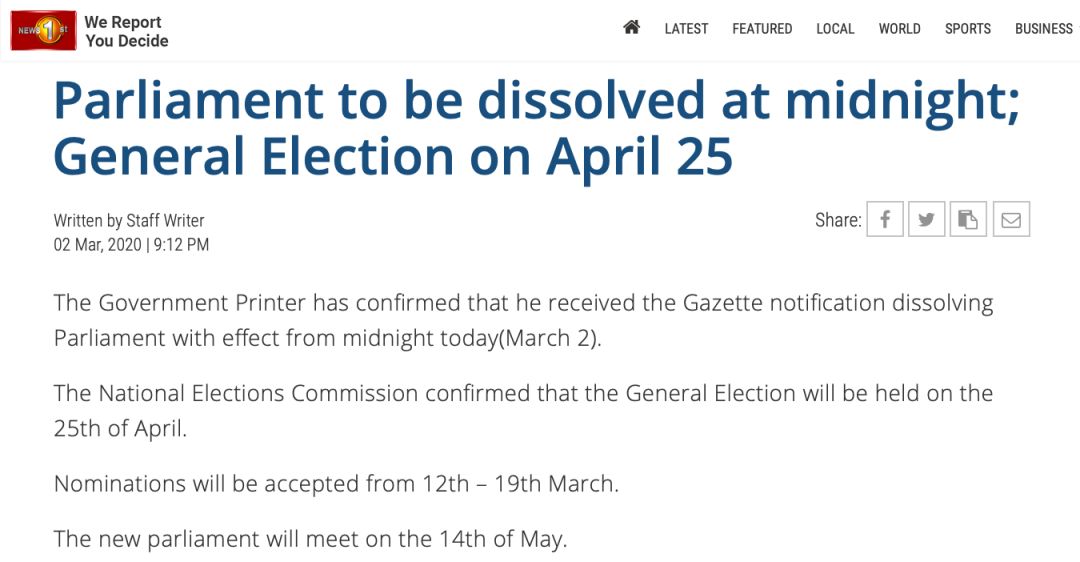
Task: Click the new parliament 14th of May sentence
Action: pyautogui.click(x=310, y=539)
